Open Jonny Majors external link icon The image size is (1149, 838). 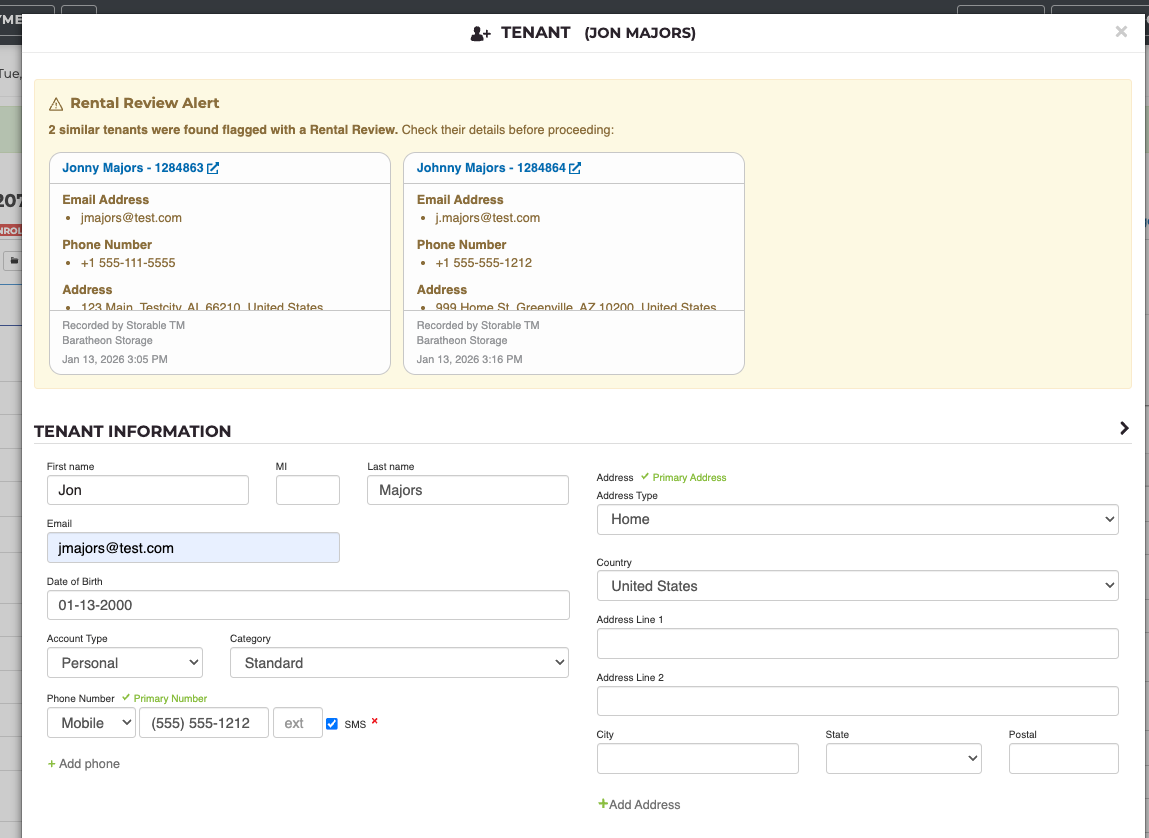213,168
